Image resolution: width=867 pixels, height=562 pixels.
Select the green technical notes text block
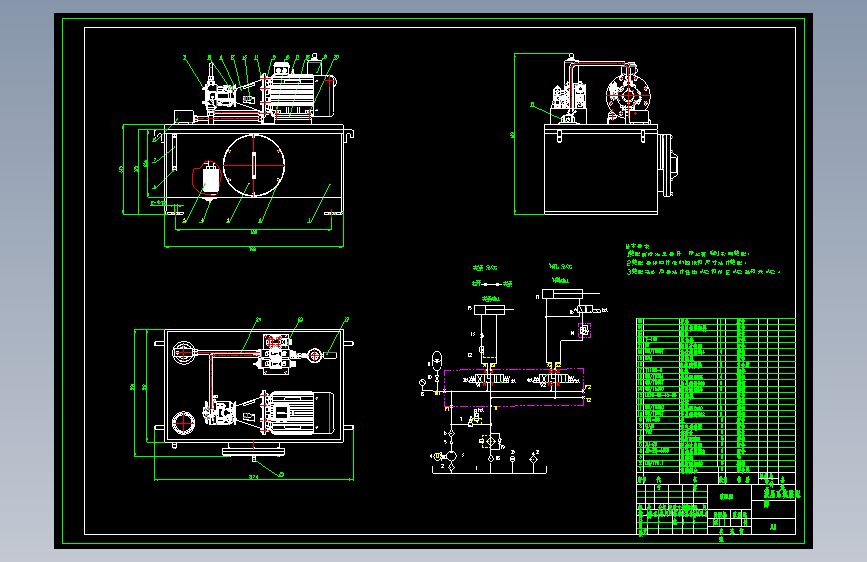702,259
